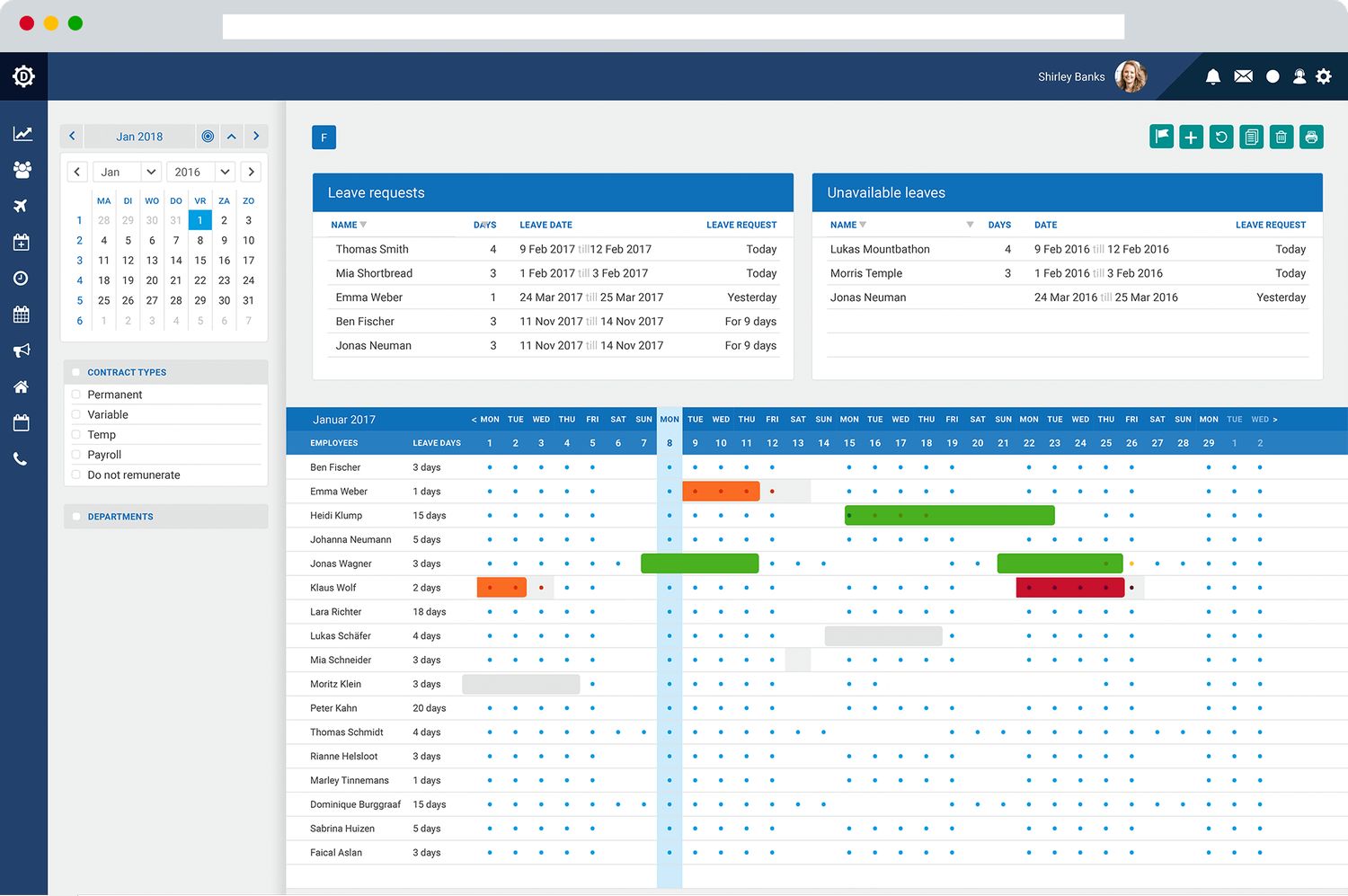Click the blue F button
Screen dimensions: 1348x896
coord(324,138)
